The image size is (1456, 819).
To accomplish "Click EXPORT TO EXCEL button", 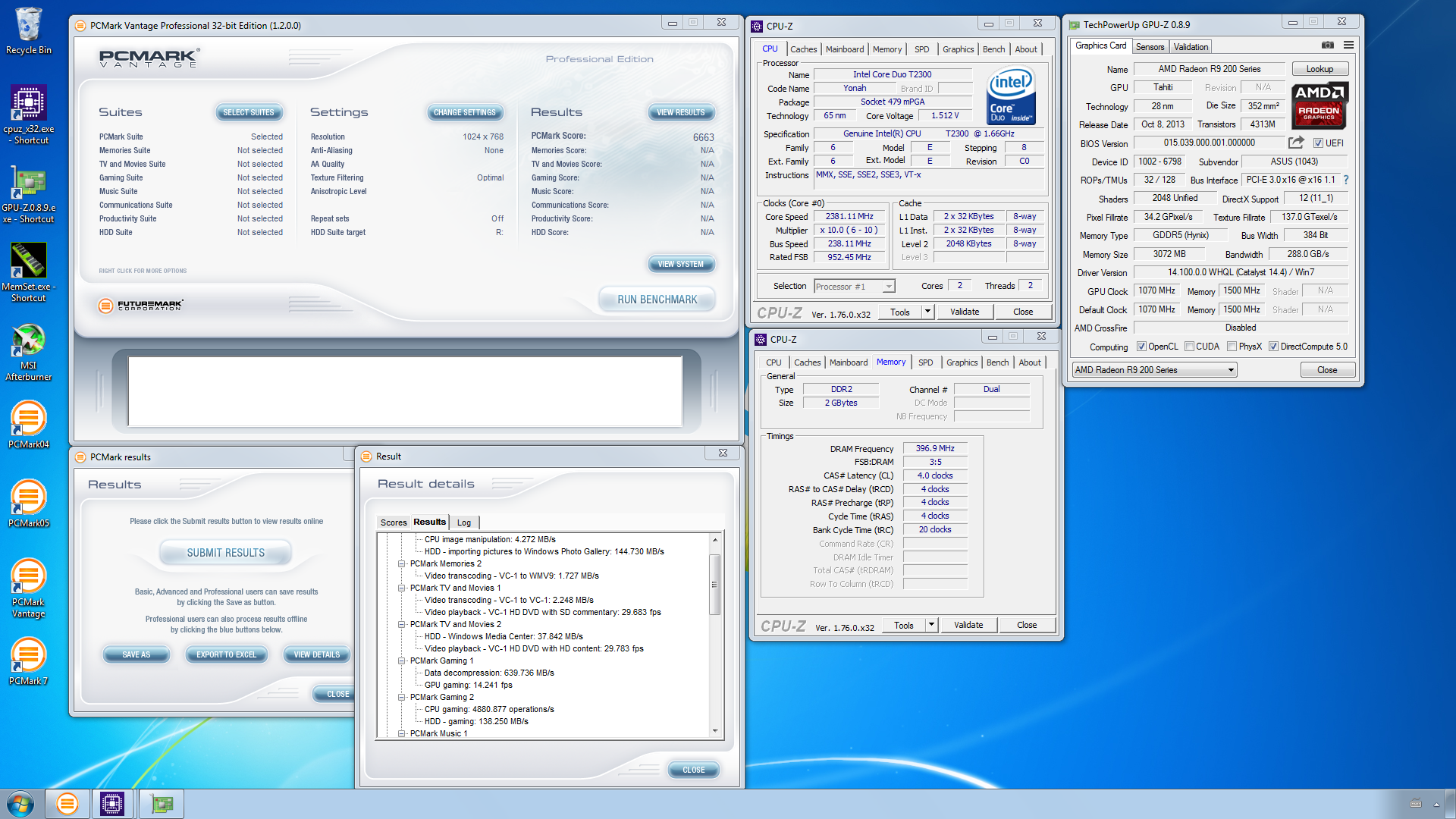I will coord(226,654).
